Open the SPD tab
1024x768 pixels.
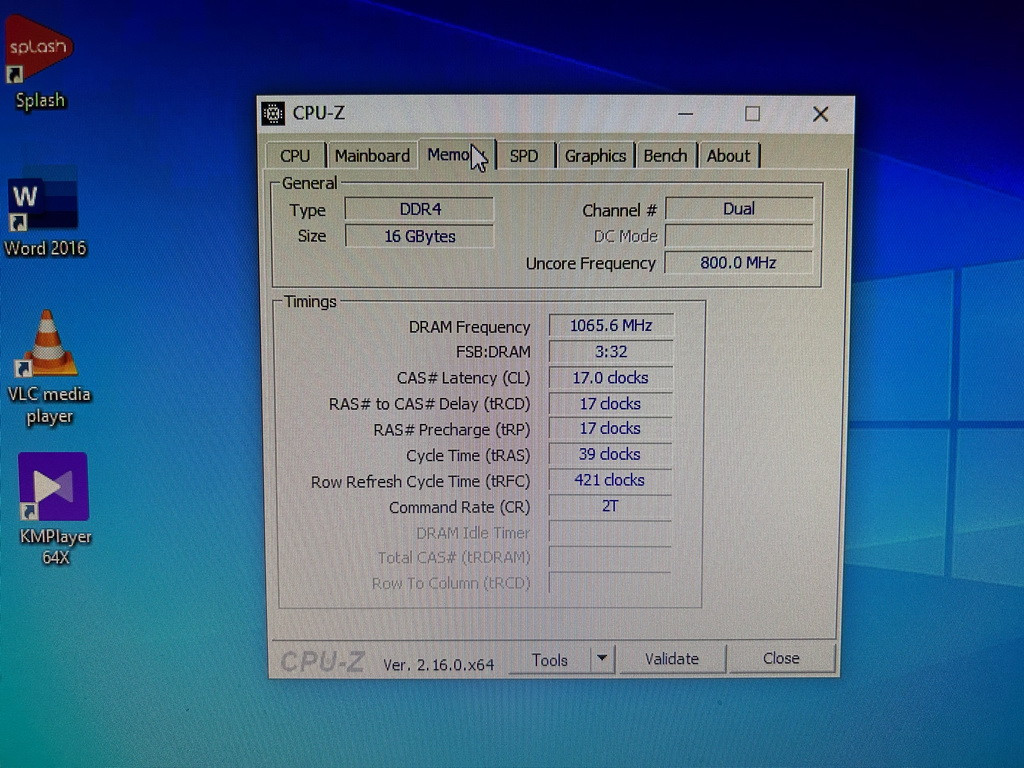point(524,156)
